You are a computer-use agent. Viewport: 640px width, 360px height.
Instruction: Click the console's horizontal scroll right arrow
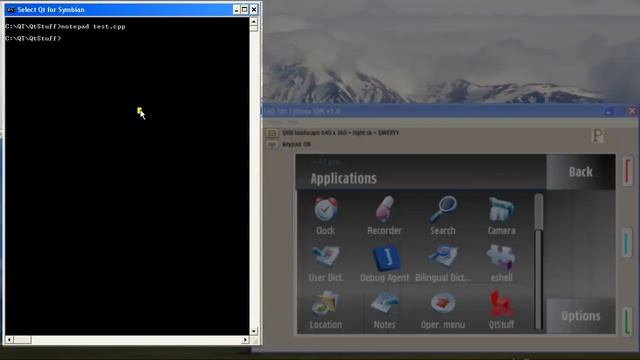point(245,340)
